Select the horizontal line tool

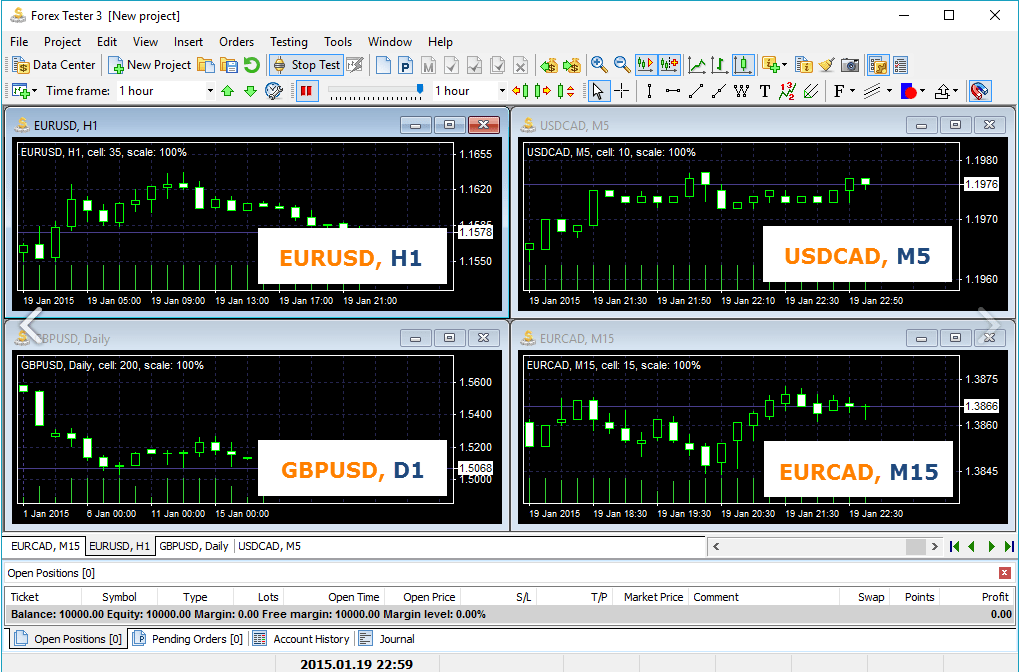(673, 91)
